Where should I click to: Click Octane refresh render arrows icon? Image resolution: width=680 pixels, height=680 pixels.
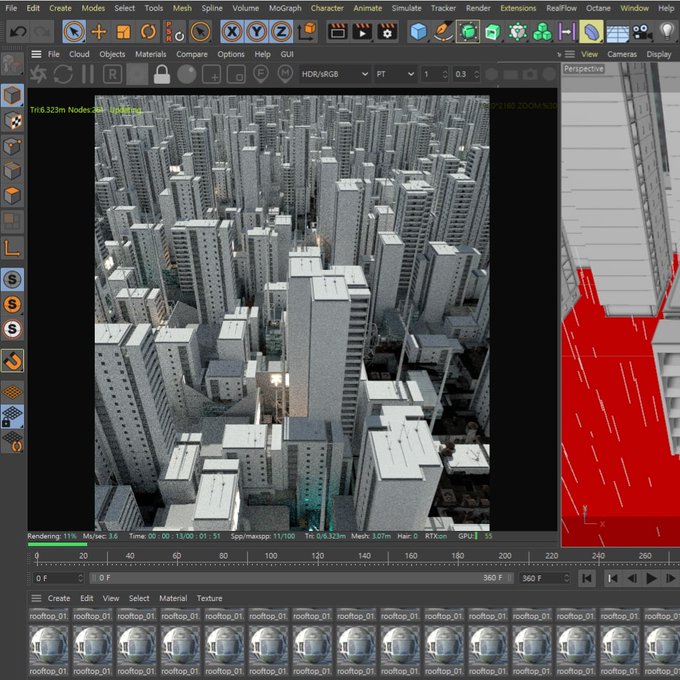(63, 74)
